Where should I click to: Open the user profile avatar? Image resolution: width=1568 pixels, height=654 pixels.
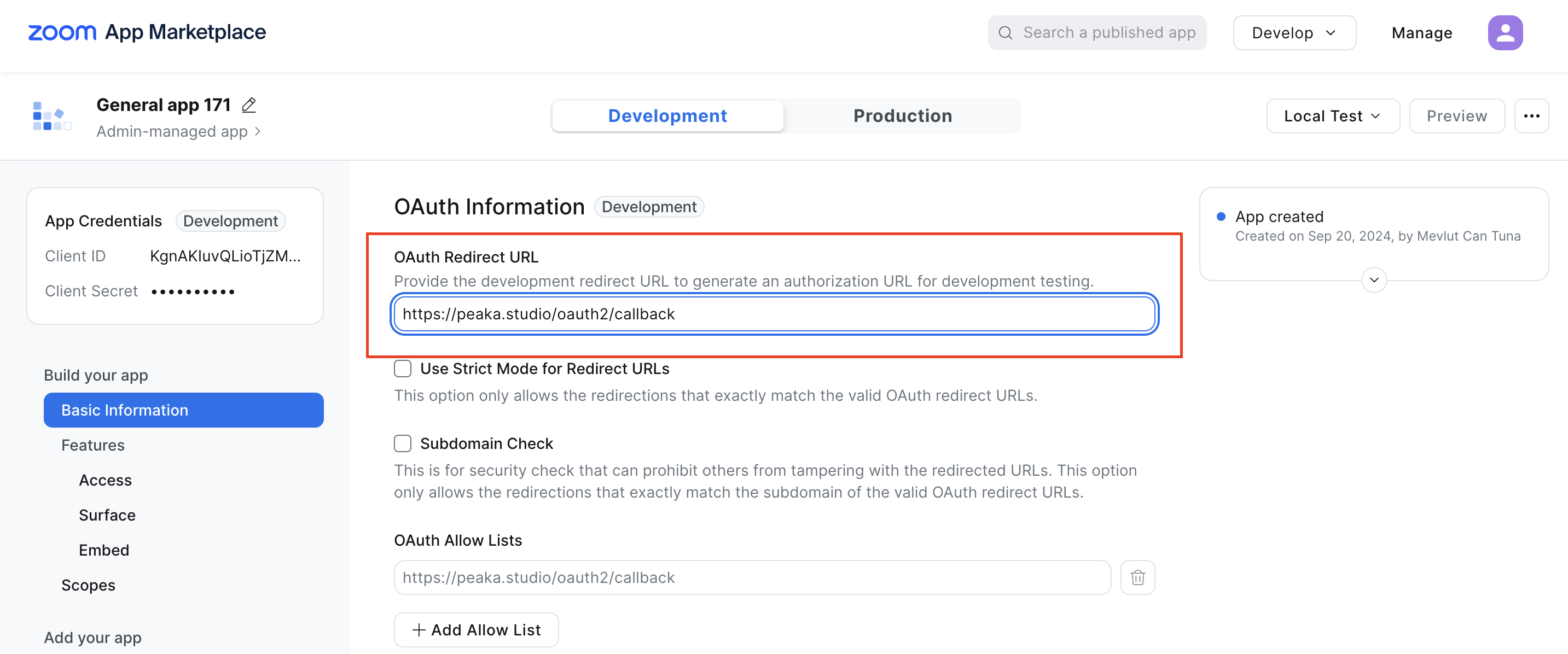(x=1505, y=33)
